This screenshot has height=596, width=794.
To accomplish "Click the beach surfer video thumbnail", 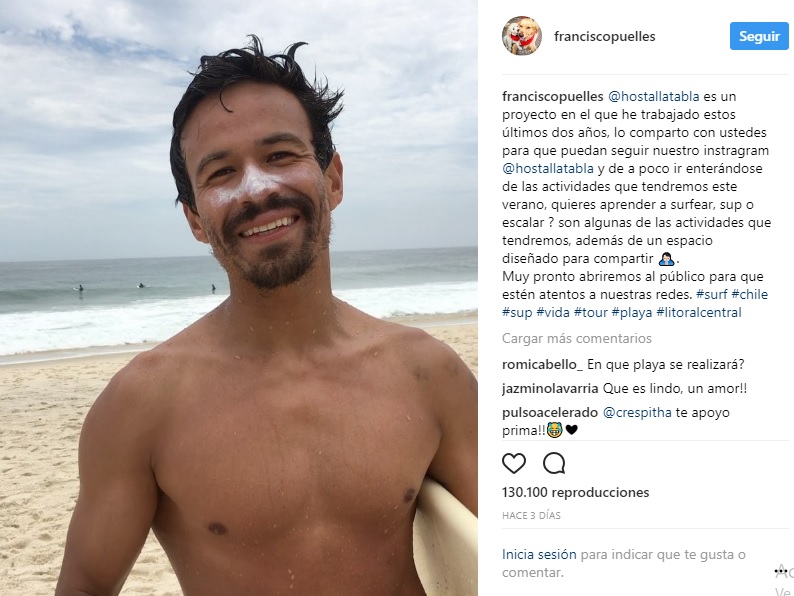I will pos(239,298).
